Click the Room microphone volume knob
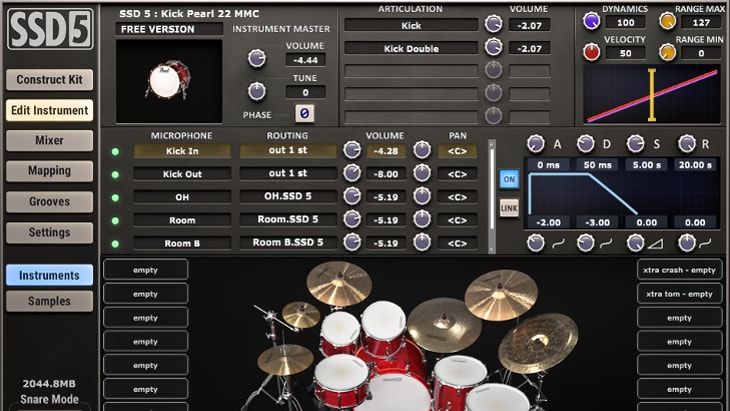The image size is (730, 411). pyautogui.click(x=352, y=219)
